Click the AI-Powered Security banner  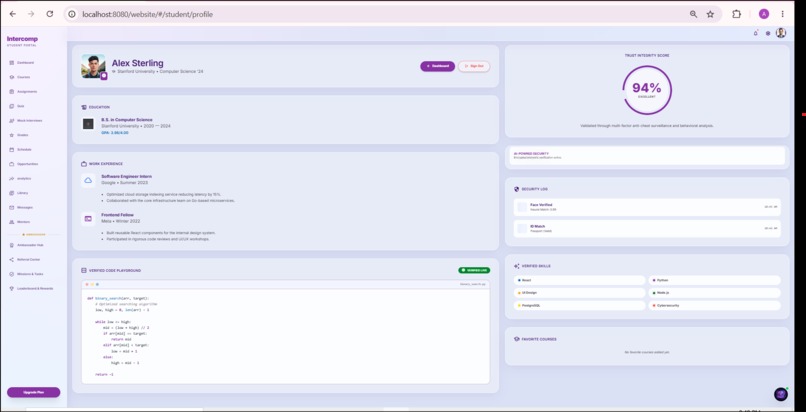[x=647, y=156]
